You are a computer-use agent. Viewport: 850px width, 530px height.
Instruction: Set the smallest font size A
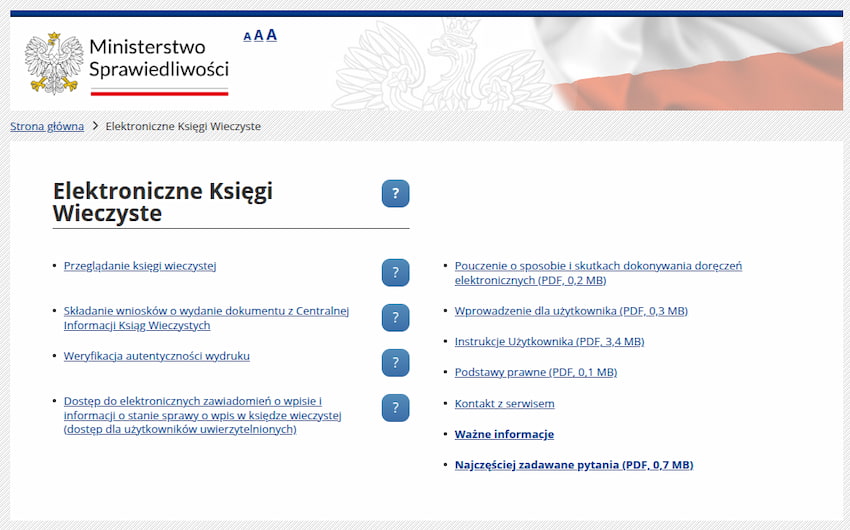247,37
